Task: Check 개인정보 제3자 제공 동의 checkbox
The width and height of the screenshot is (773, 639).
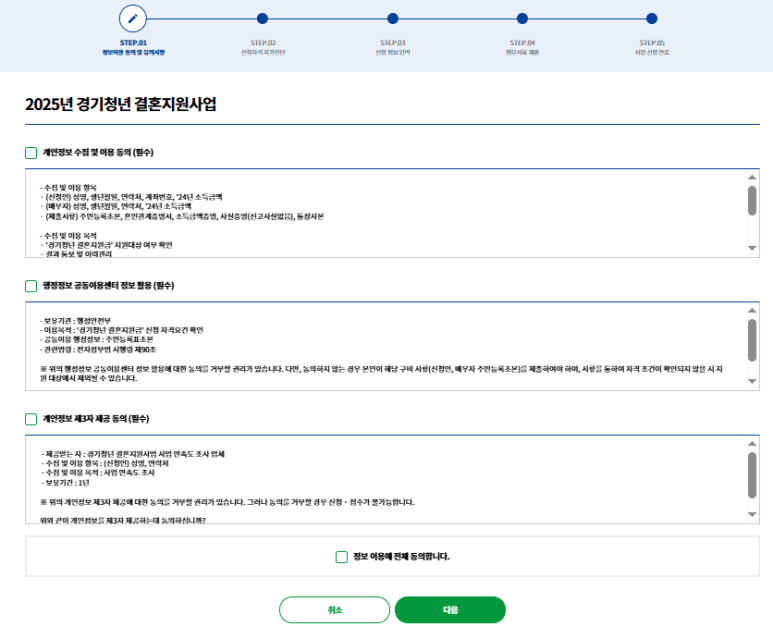Action: 31,419
